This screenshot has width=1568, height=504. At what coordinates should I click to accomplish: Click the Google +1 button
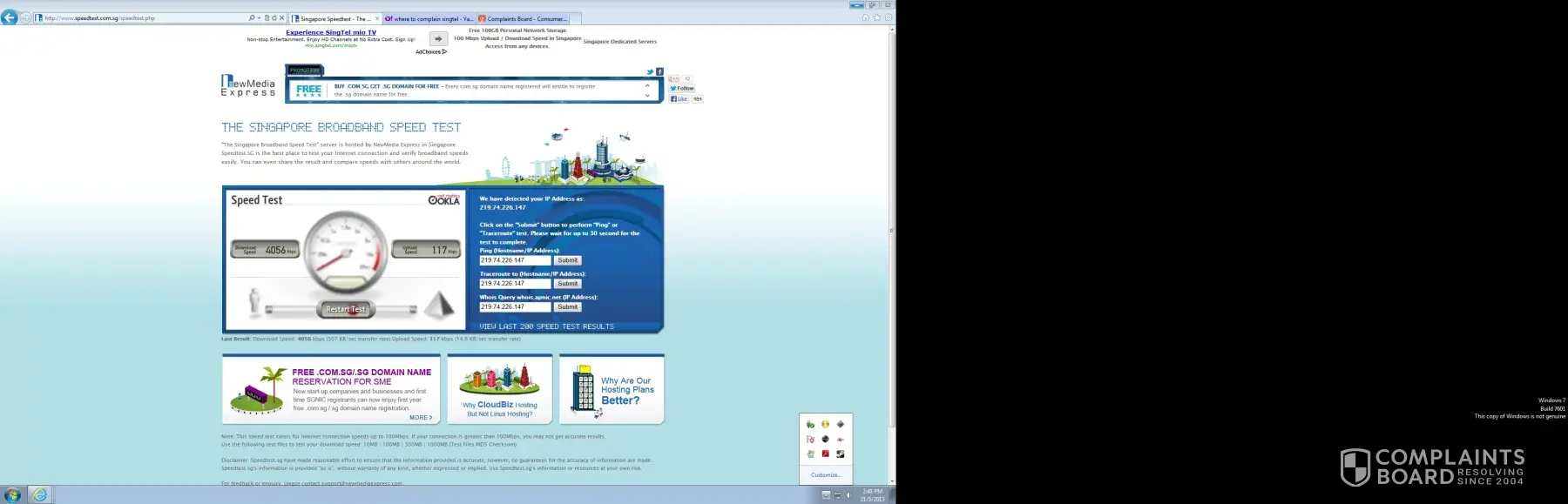(674, 78)
